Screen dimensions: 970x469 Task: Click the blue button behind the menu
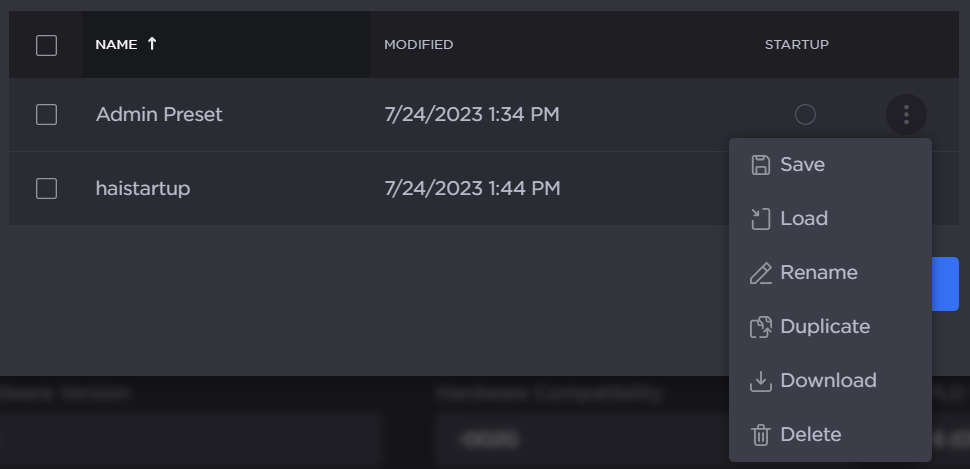[x=945, y=284]
